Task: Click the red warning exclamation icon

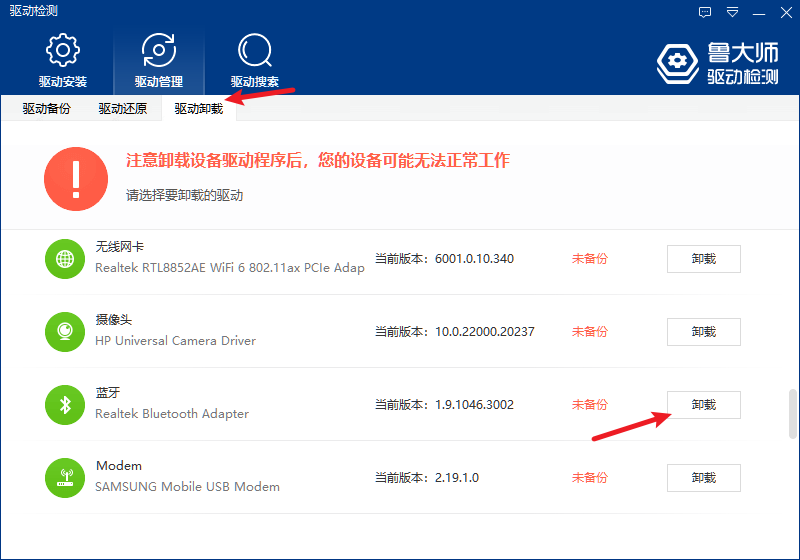Action: [76, 179]
